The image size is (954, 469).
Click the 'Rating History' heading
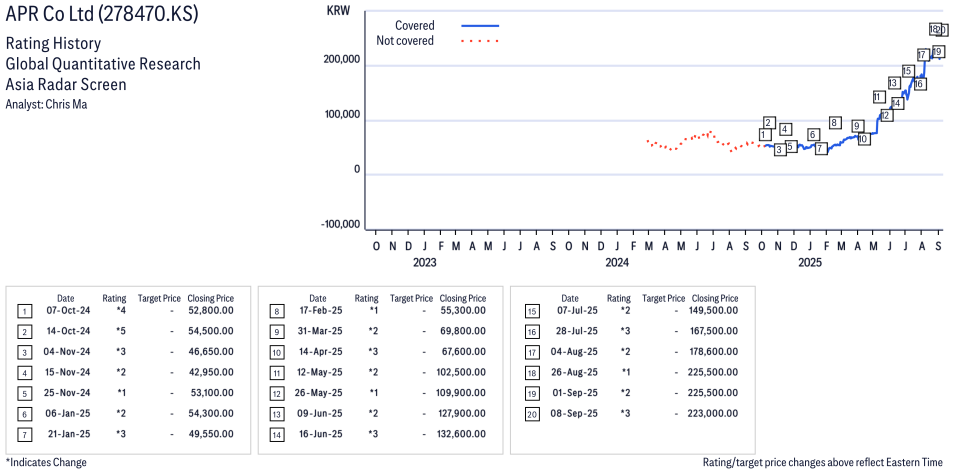(x=53, y=44)
